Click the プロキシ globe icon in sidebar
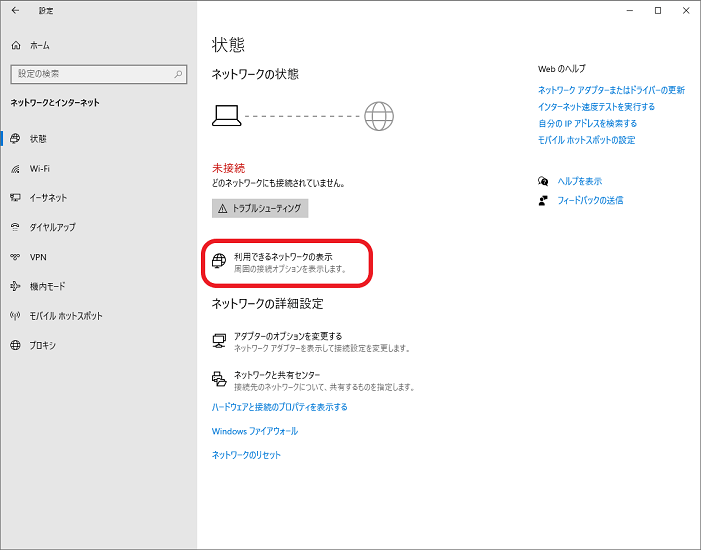The height and width of the screenshot is (550, 701). [x=16, y=345]
